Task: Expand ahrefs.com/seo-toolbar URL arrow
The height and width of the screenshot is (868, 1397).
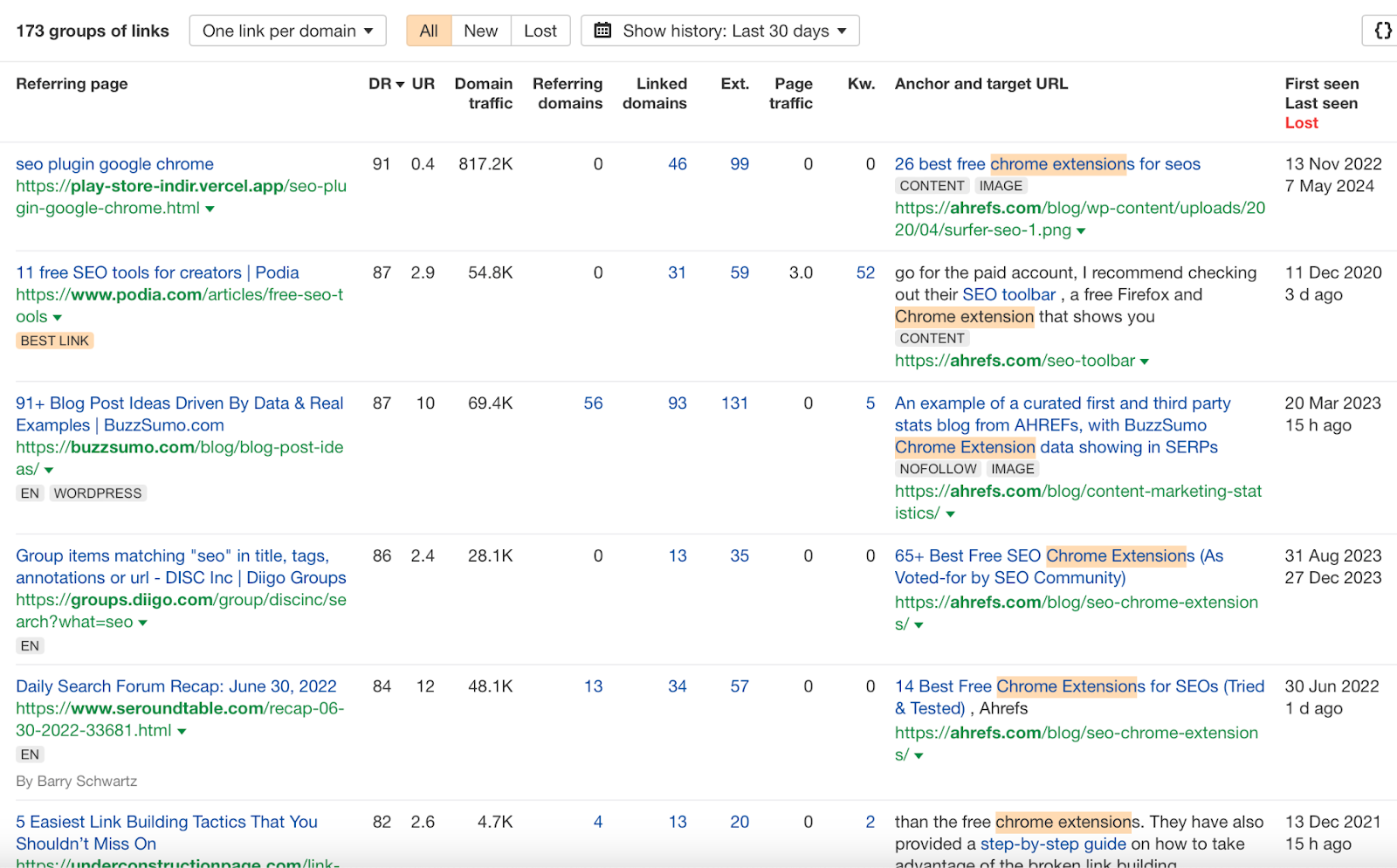Action: point(1145,362)
